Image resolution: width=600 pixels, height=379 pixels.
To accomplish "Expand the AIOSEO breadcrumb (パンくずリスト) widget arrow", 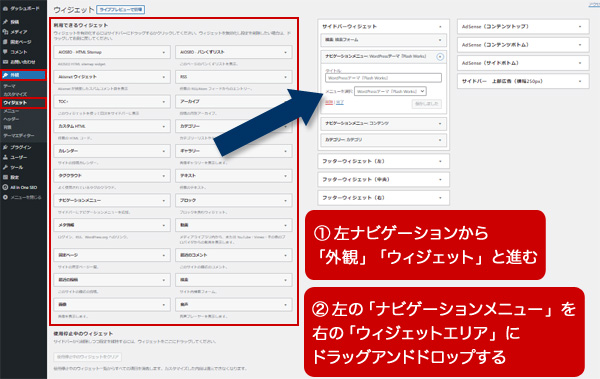I will click(x=285, y=52).
